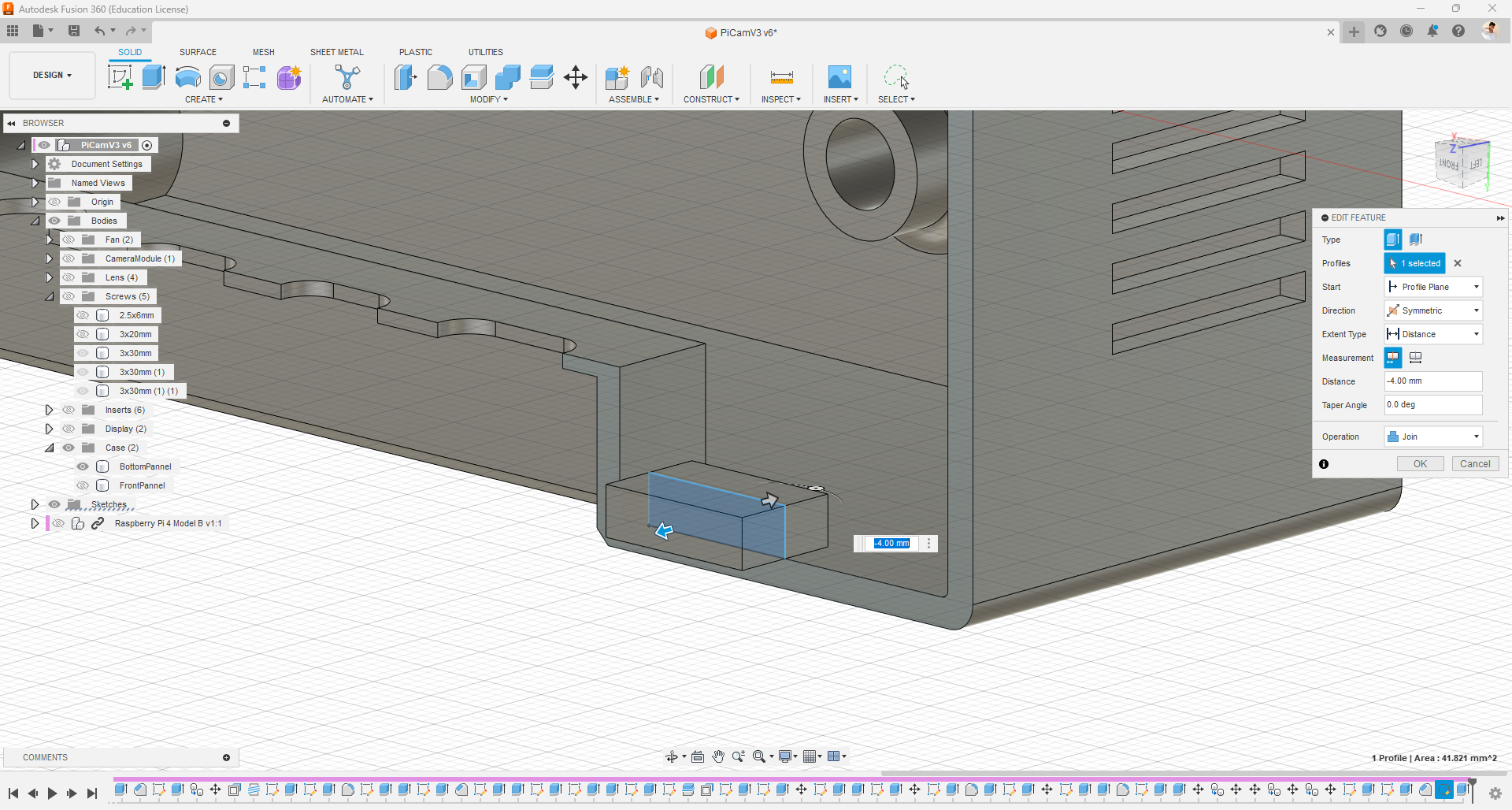Open the Measure tool under Inspect
Image resolution: width=1512 pixels, height=810 pixels.
(781, 77)
